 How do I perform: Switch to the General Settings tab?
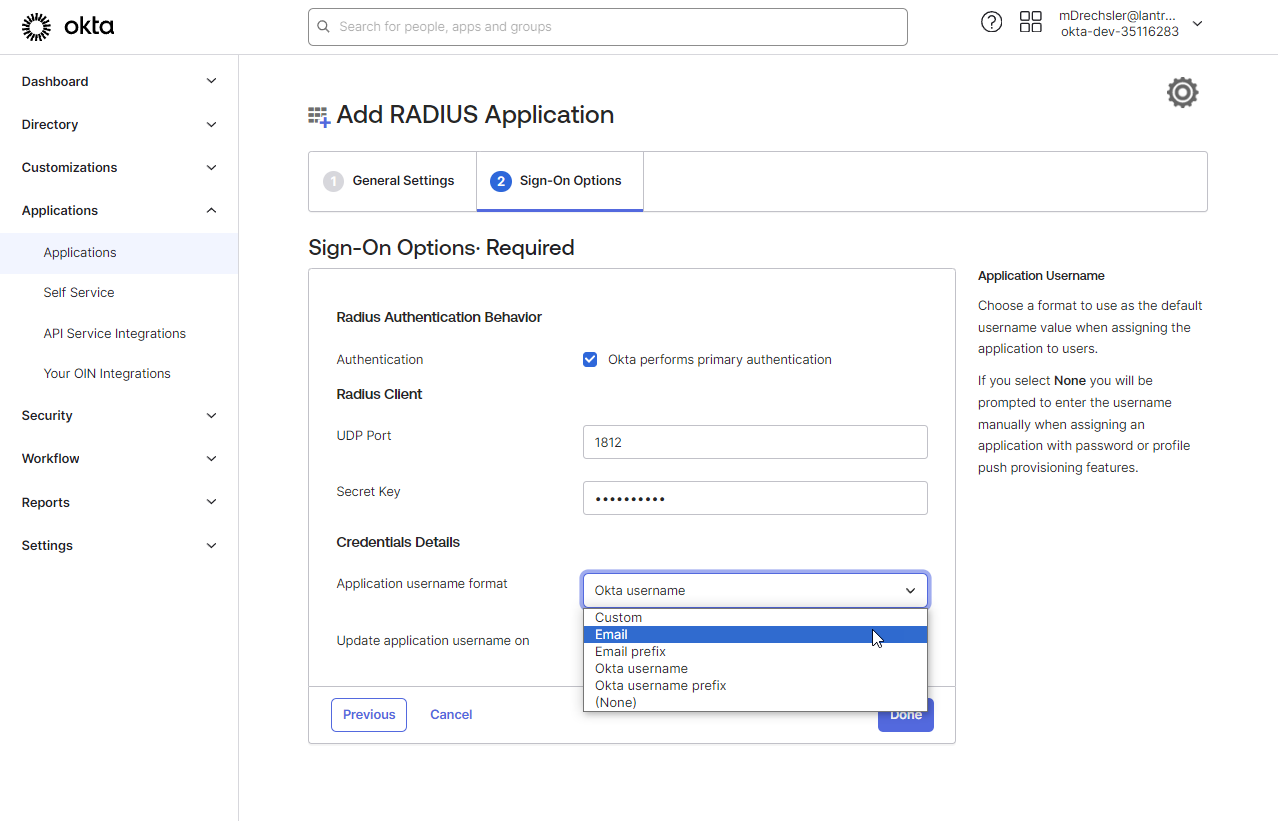[x=392, y=181]
